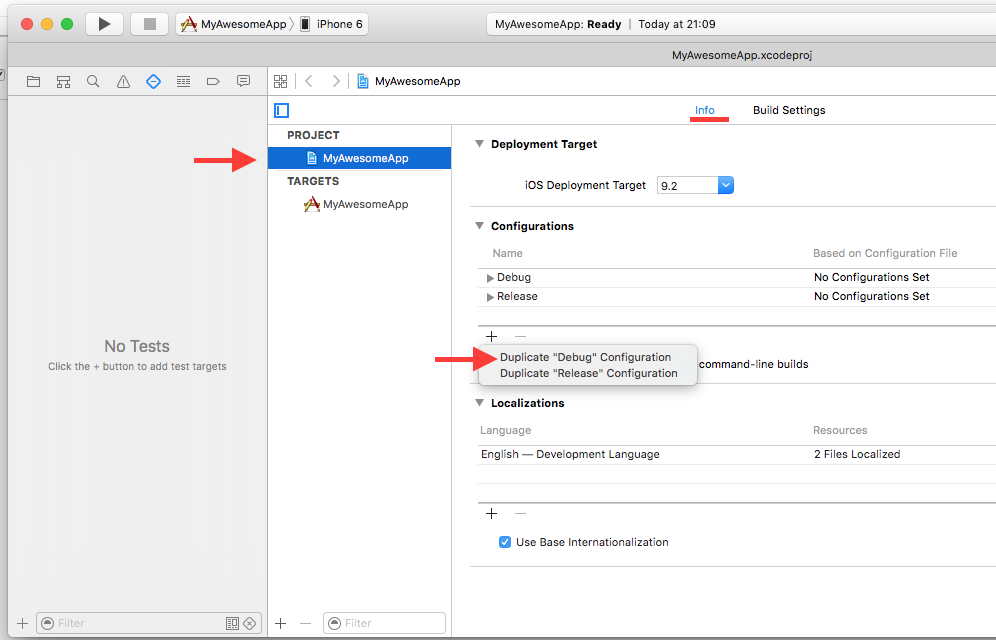Screen dimensions: 996x640
Task: Click the remove configuration minus button
Action: point(520,337)
